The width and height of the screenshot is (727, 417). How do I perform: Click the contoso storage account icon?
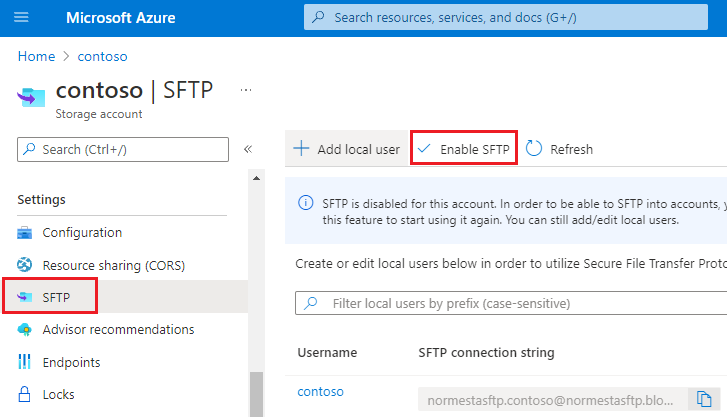point(31,96)
